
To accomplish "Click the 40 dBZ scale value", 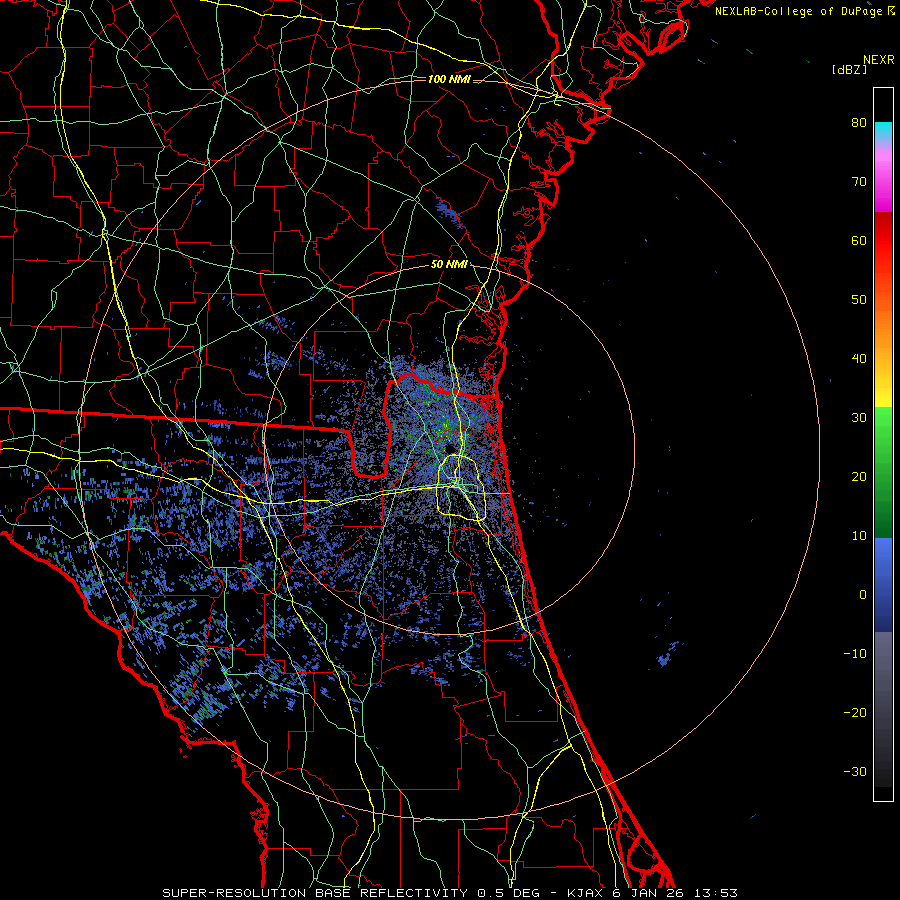I will [859, 359].
